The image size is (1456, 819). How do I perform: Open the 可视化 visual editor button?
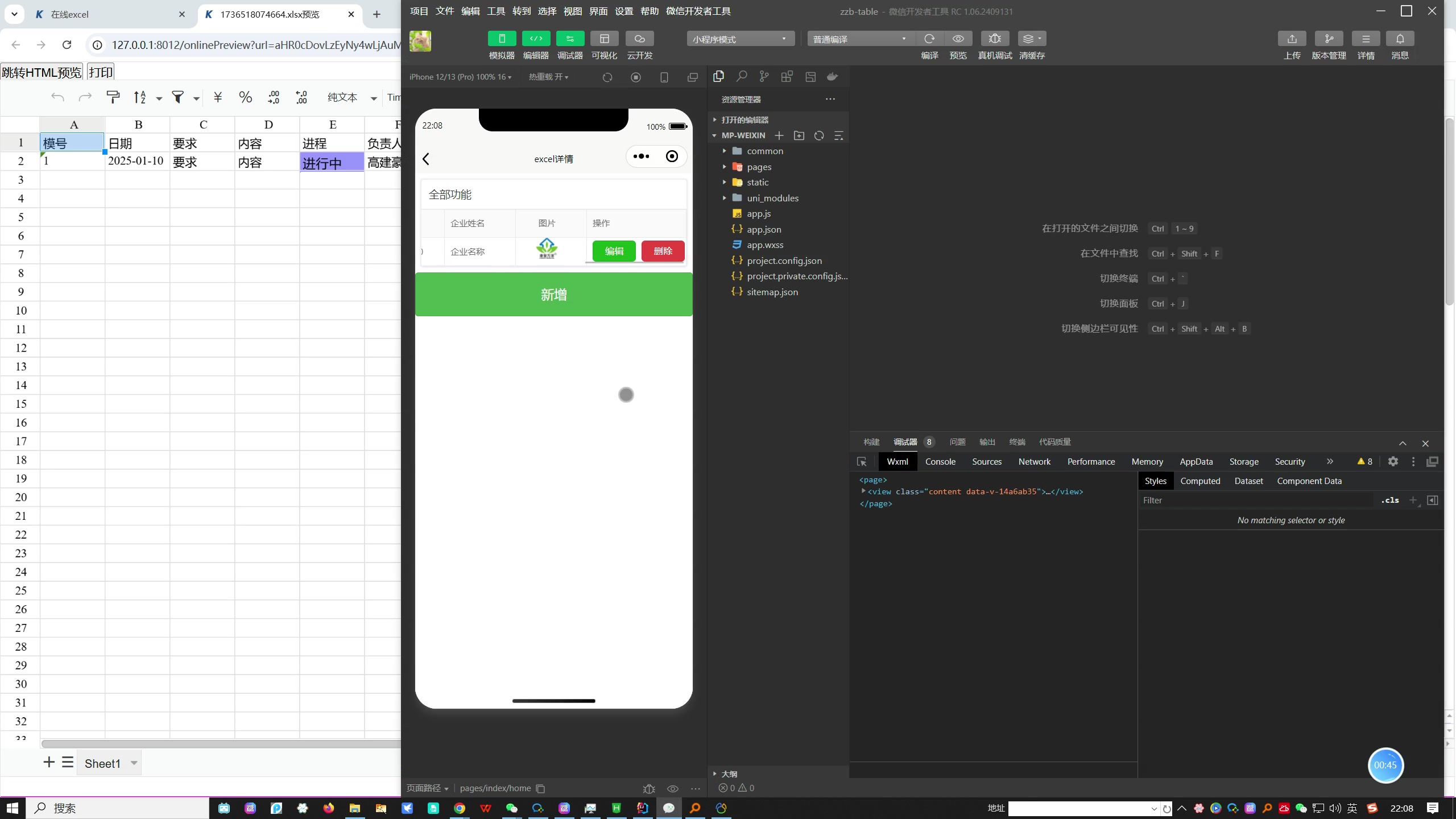(604, 39)
